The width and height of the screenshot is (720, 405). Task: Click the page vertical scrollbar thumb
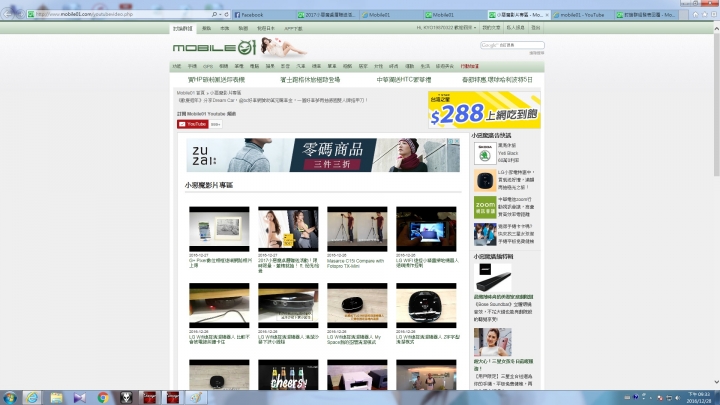[x=716, y=105]
